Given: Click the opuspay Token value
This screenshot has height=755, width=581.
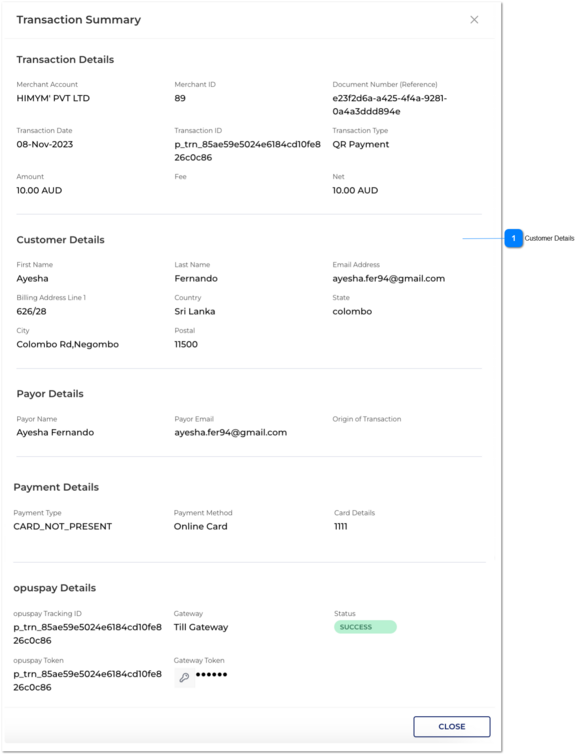Looking at the screenshot, I should click(87, 680).
